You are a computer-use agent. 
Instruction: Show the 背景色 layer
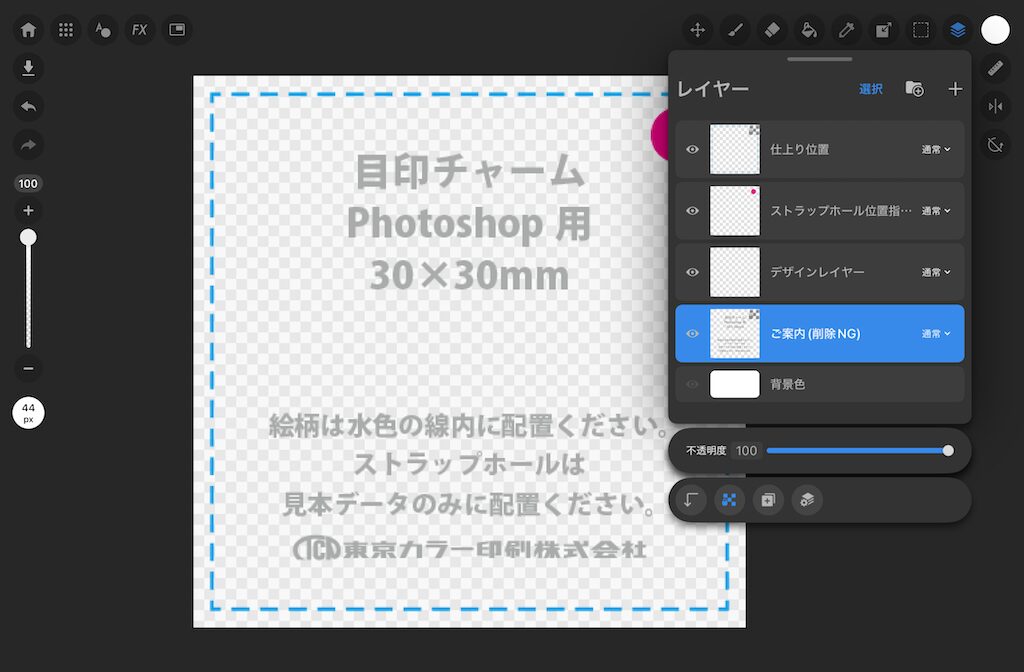[x=692, y=384]
